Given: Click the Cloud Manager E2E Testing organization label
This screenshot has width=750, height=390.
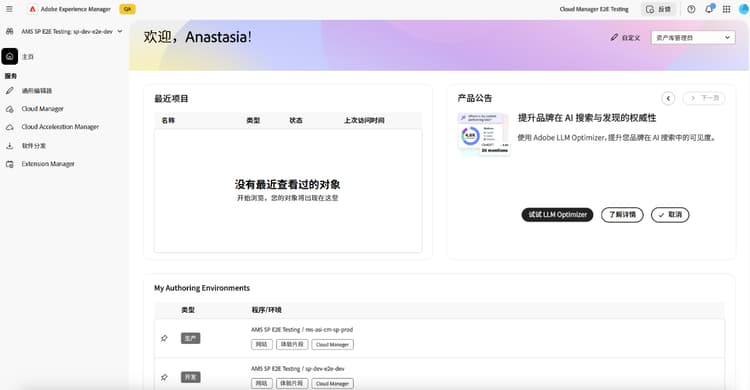Looking at the screenshot, I should 594,9.
